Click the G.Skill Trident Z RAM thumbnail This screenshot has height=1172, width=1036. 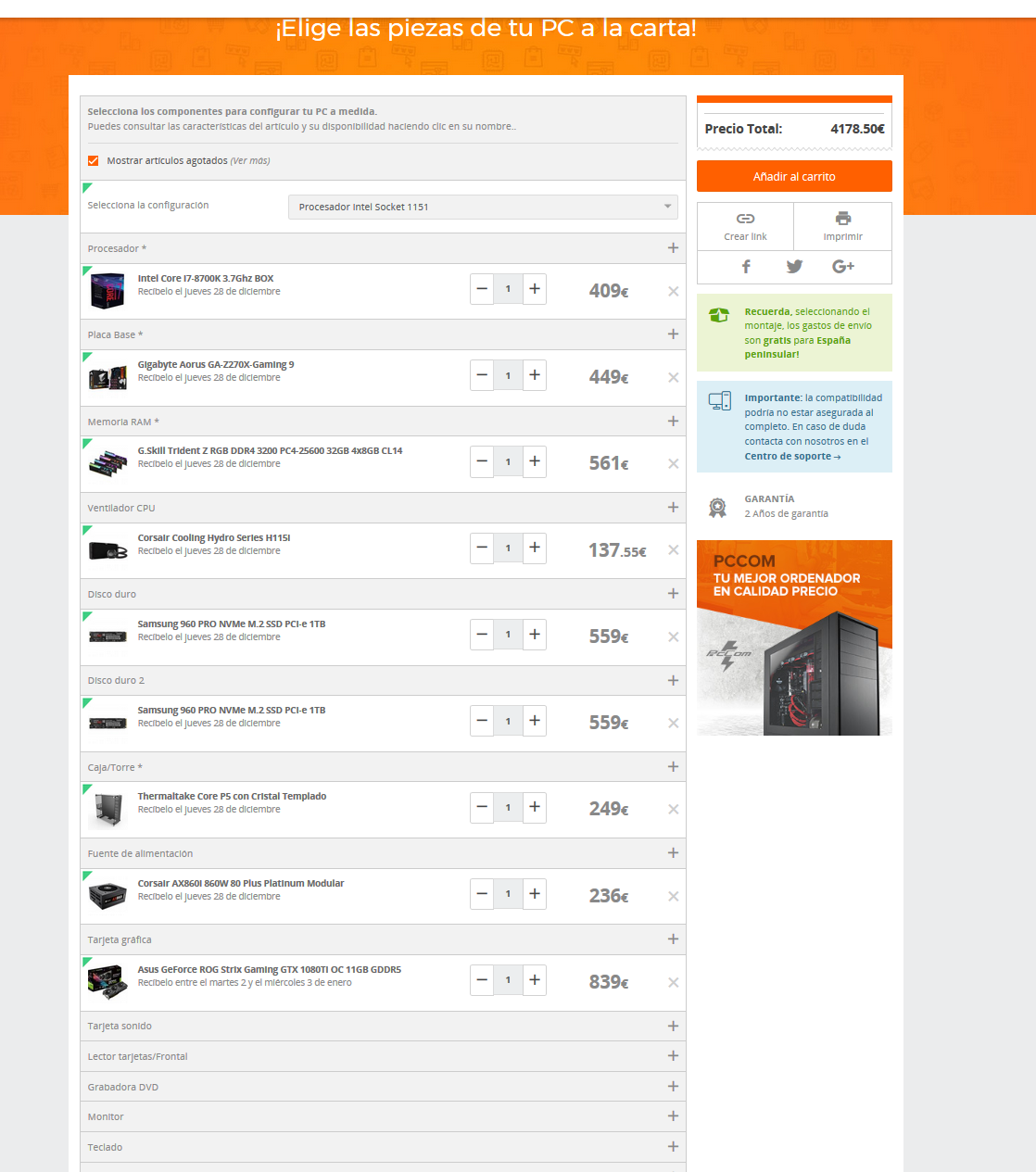[107, 462]
